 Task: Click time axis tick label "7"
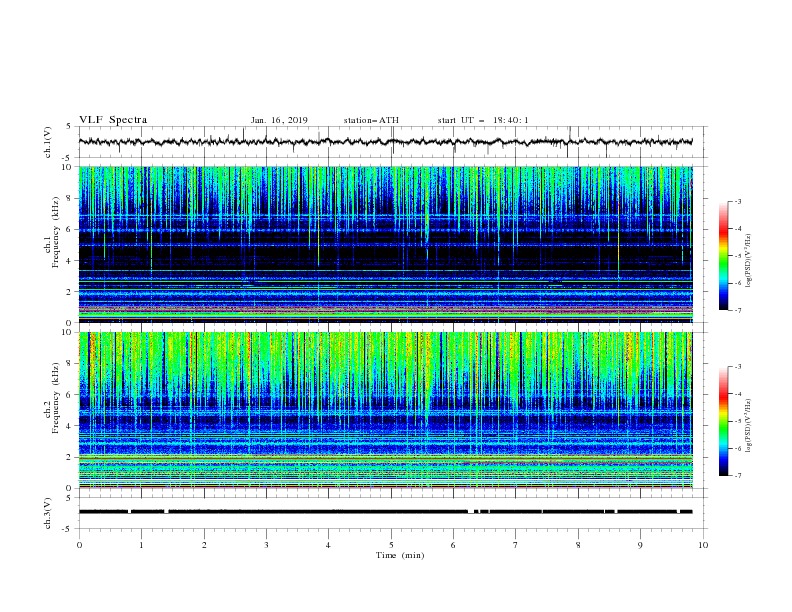coord(516,545)
